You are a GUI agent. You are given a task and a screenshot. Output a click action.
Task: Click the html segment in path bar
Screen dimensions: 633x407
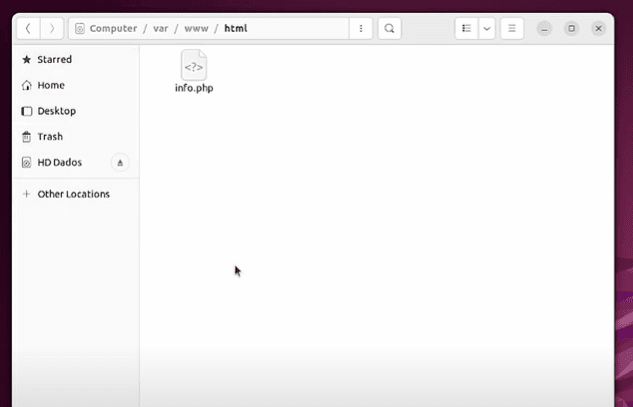[236, 29]
